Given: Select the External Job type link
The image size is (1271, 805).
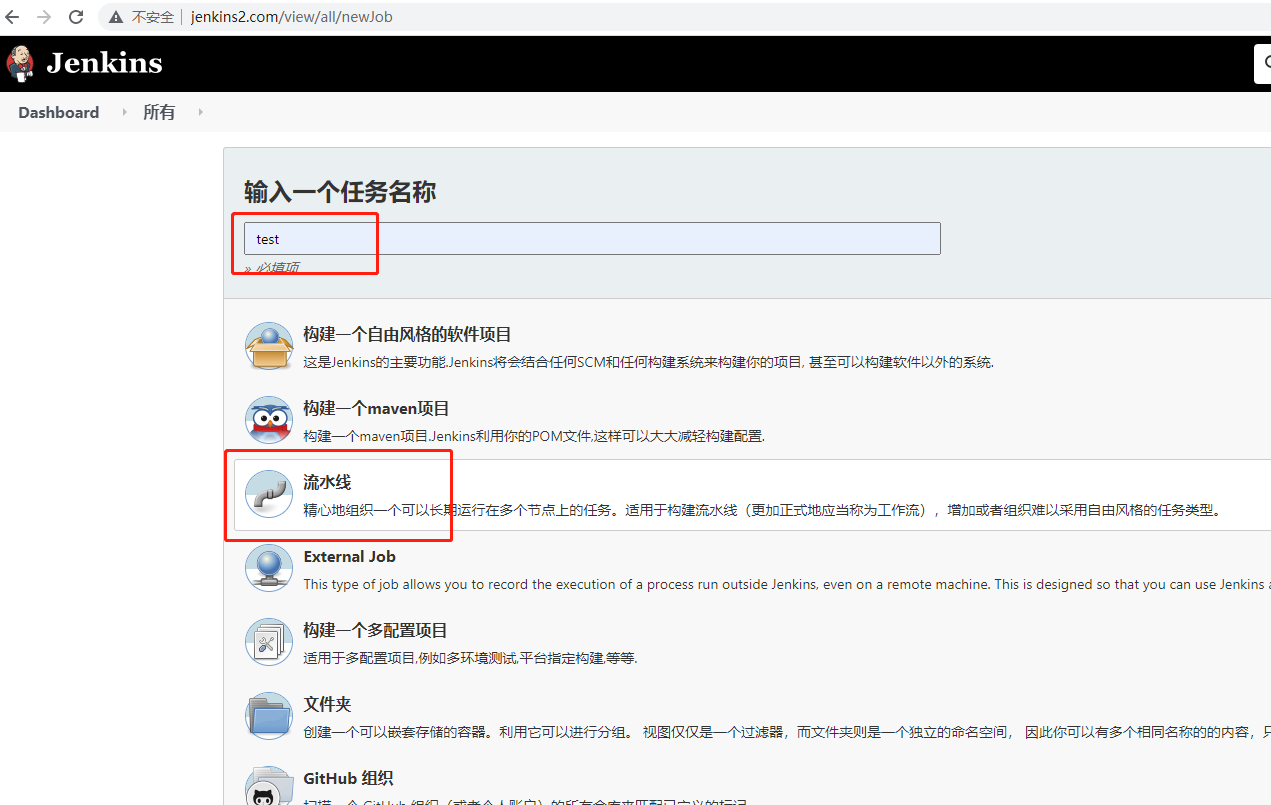Looking at the screenshot, I should [x=348, y=556].
